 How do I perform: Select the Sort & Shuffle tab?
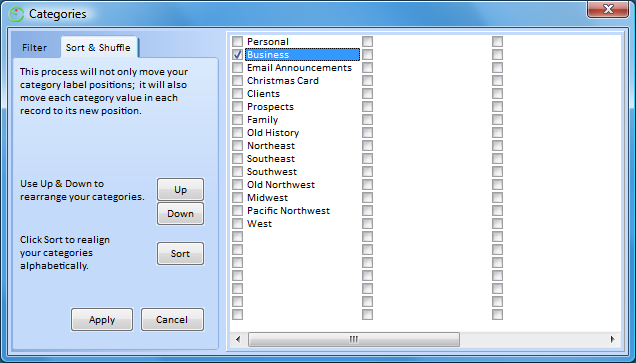click(x=99, y=47)
